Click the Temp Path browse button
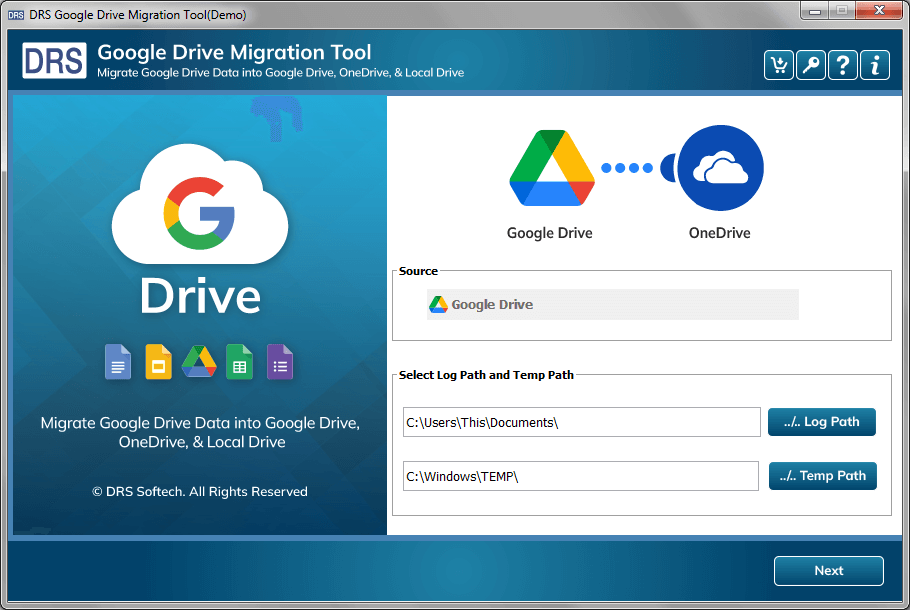This screenshot has height=610, width=910. click(x=822, y=475)
